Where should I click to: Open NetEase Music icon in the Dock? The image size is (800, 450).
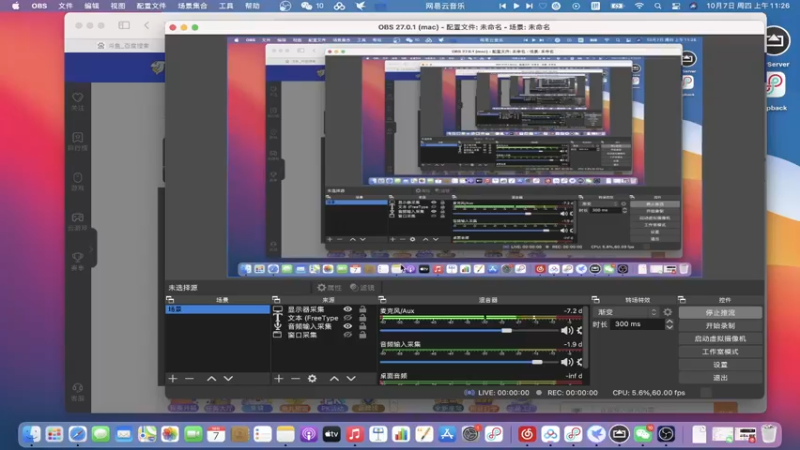click(x=527, y=434)
